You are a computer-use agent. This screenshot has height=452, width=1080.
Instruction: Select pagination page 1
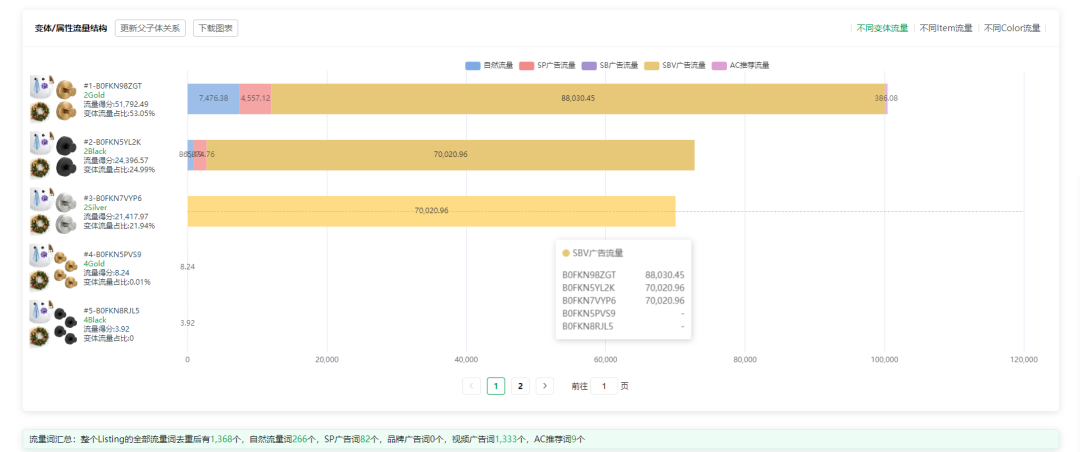(496, 386)
